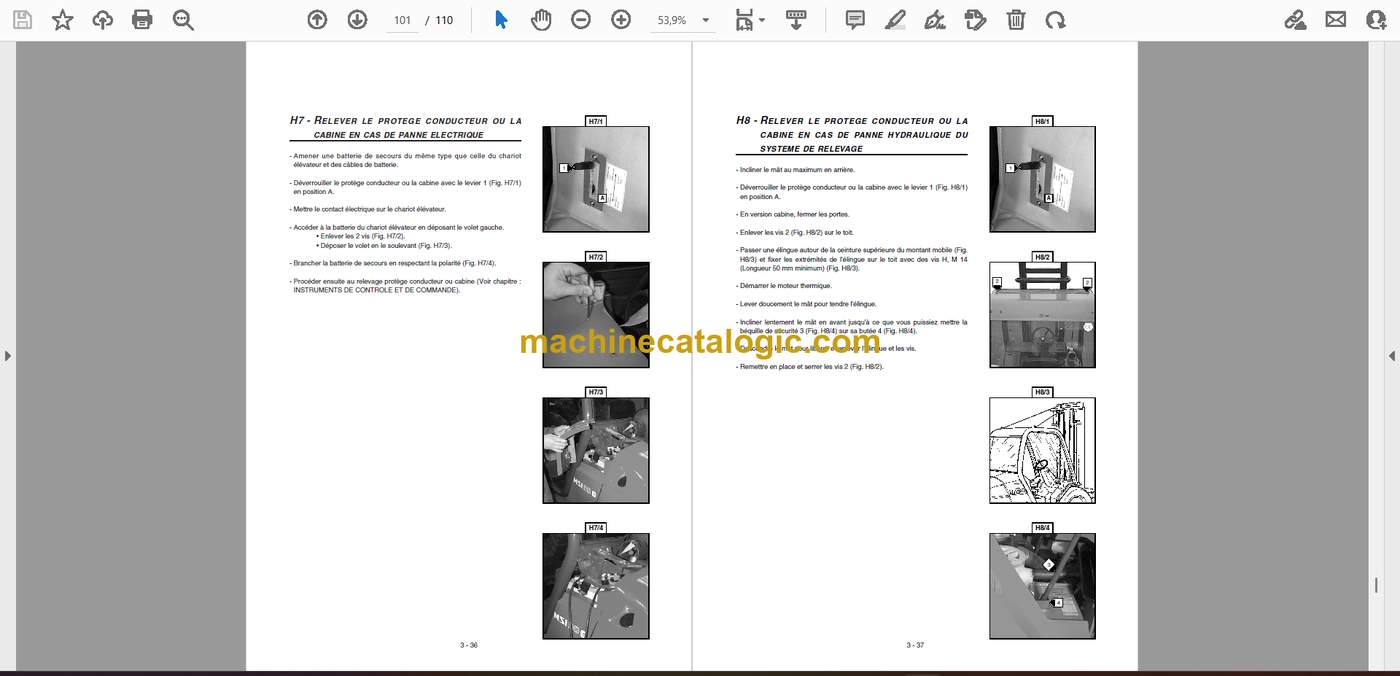Send the file by email envelope icon

[x=1335, y=20]
